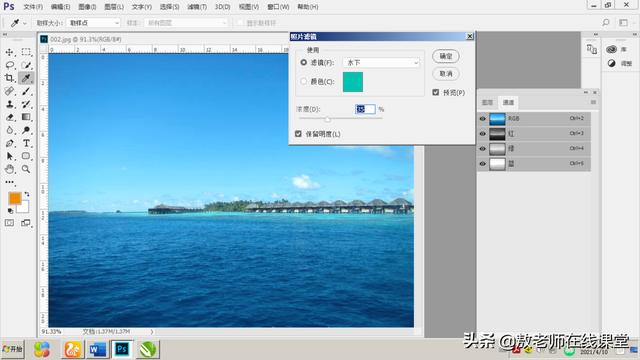Viewport: 640px width, 360px height.
Task: Select the Crop tool
Action: [9, 78]
